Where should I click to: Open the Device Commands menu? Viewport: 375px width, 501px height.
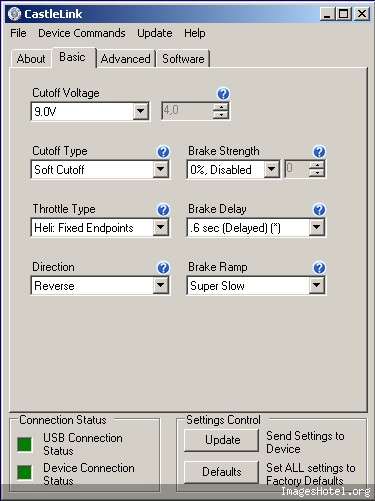[x=82, y=33]
